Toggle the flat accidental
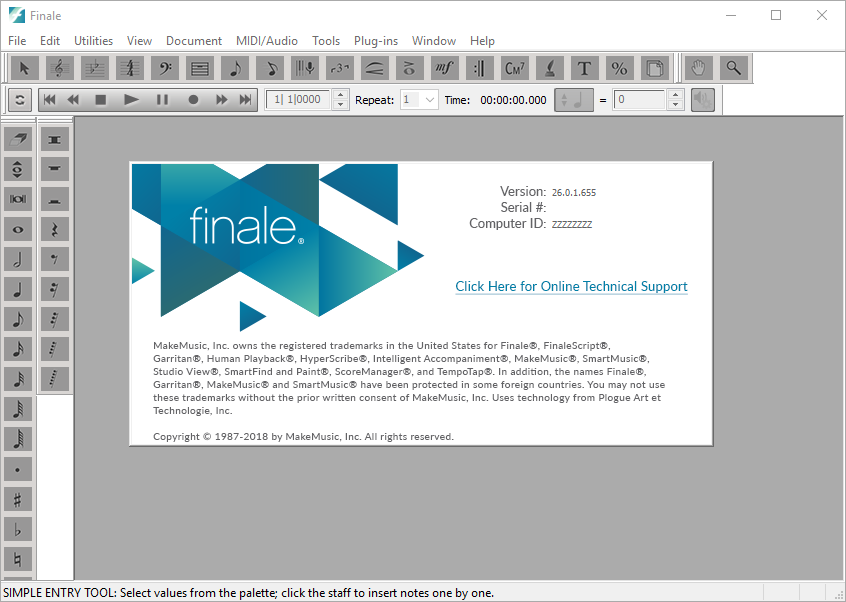 (18, 530)
